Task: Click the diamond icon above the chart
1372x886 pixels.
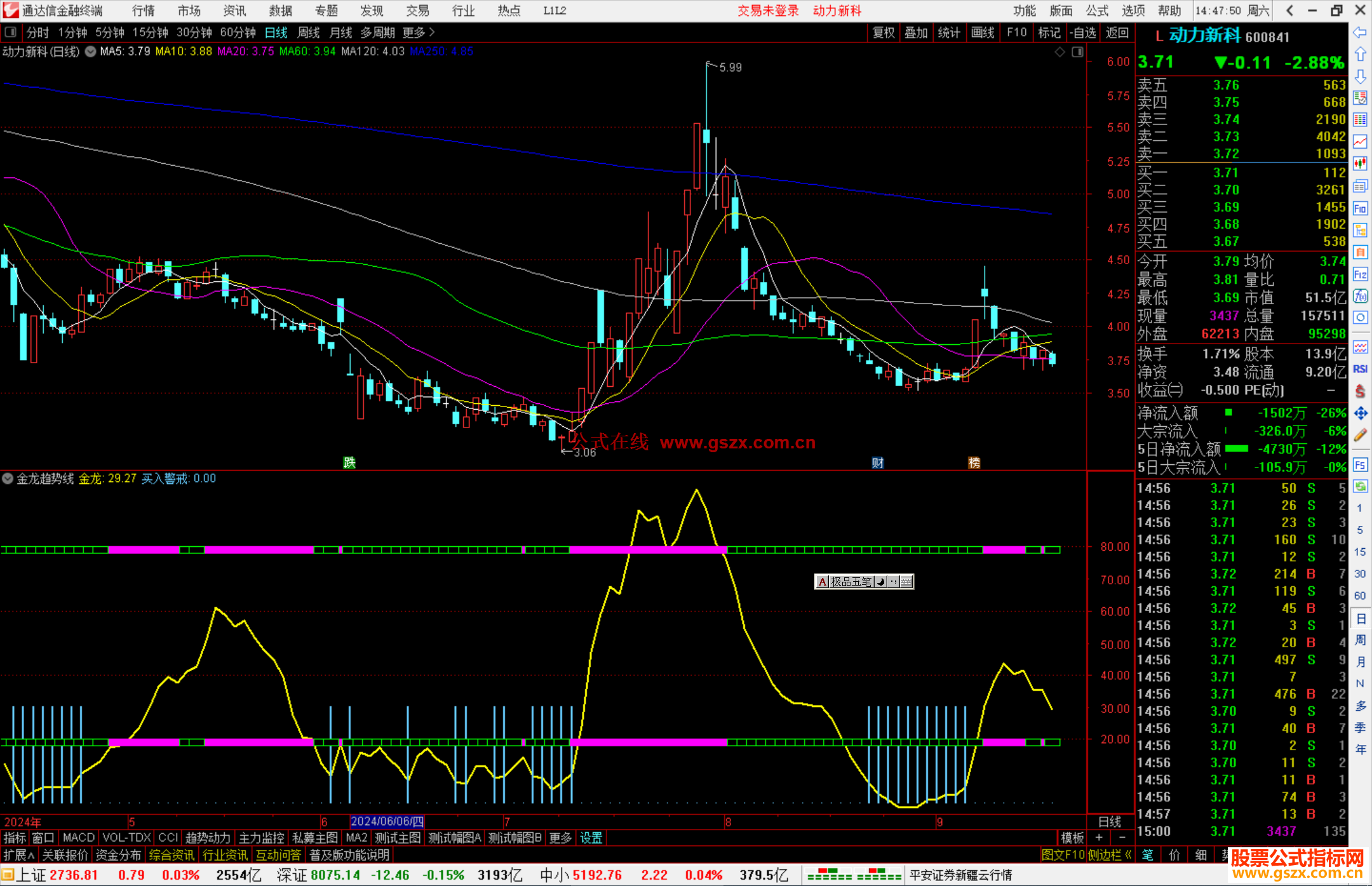Action: [x=1060, y=52]
